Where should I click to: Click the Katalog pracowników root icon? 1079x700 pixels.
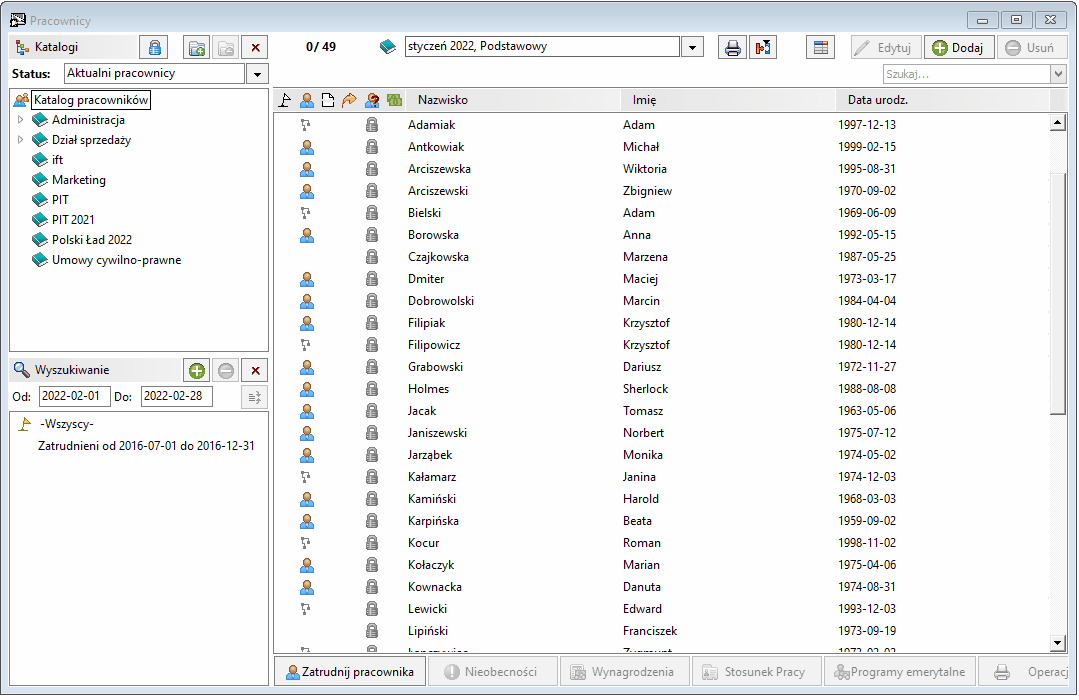21,100
